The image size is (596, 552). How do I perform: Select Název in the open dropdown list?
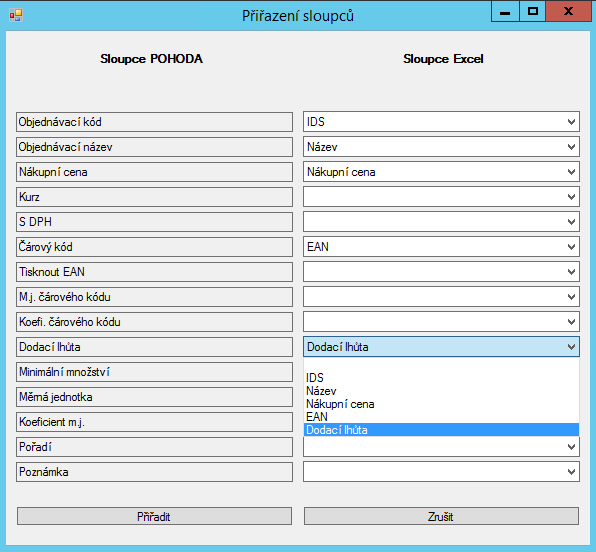[x=441, y=391]
